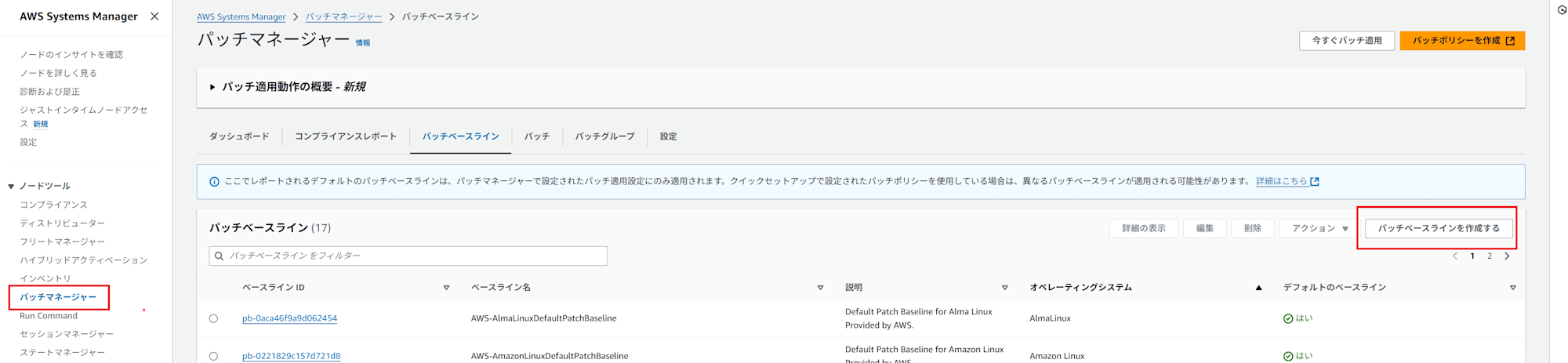The height and width of the screenshot is (363, 1568).
Task: Click パッチベースラインを作成する button
Action: coord(1439,228)
